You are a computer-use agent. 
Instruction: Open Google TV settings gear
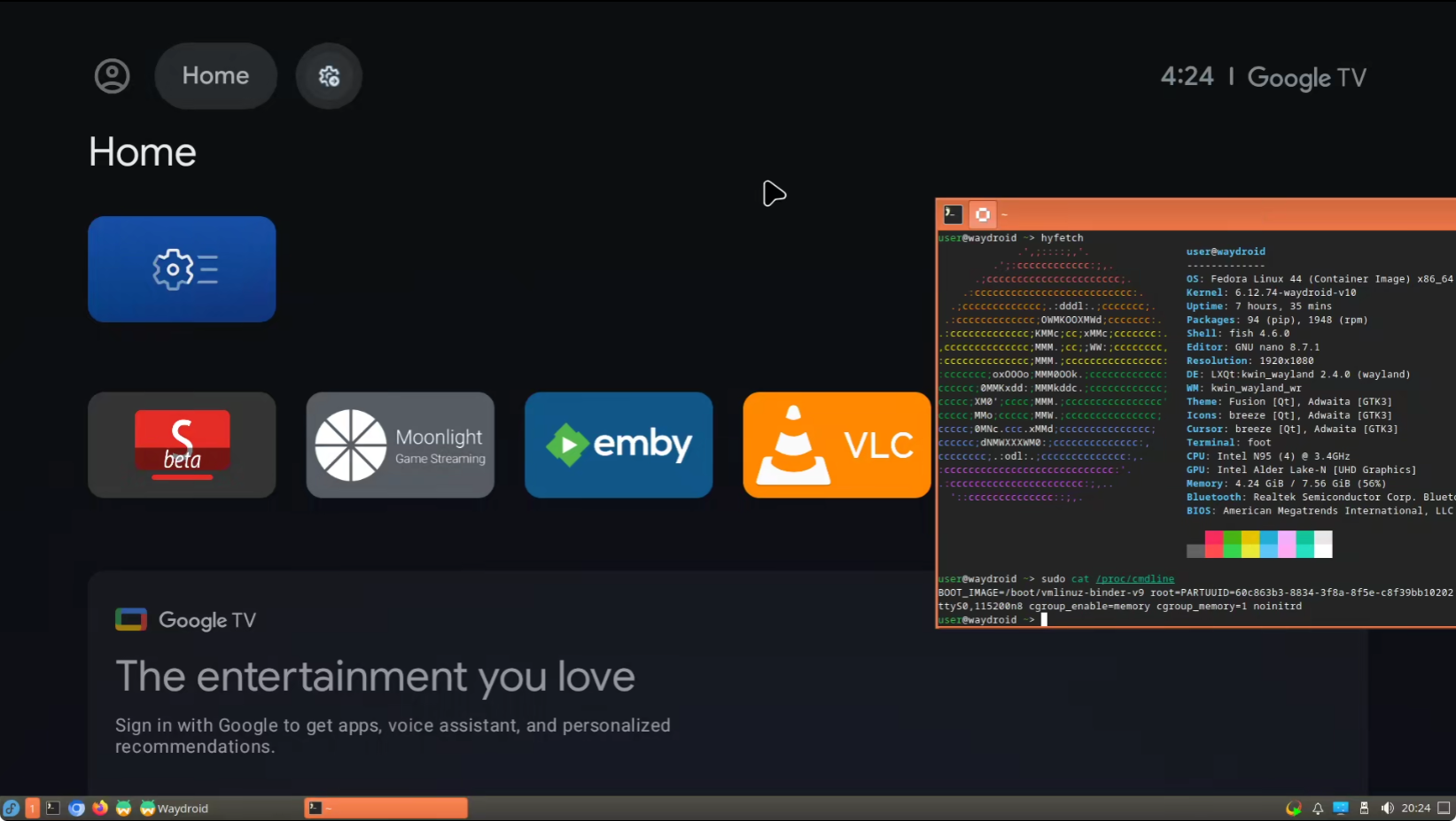coord(329,76)
